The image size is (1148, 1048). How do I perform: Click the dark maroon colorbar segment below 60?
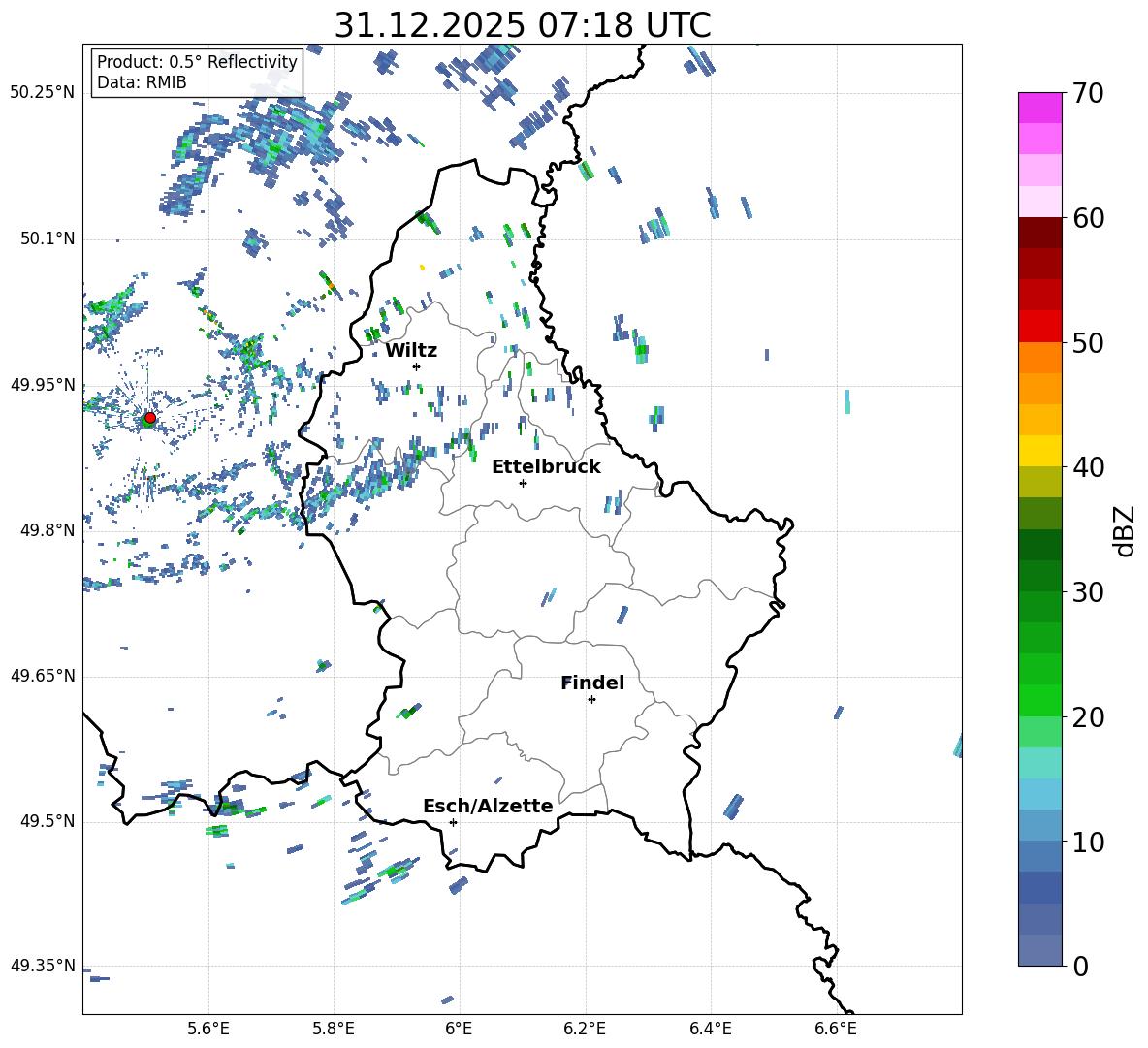click(1040, 233)
